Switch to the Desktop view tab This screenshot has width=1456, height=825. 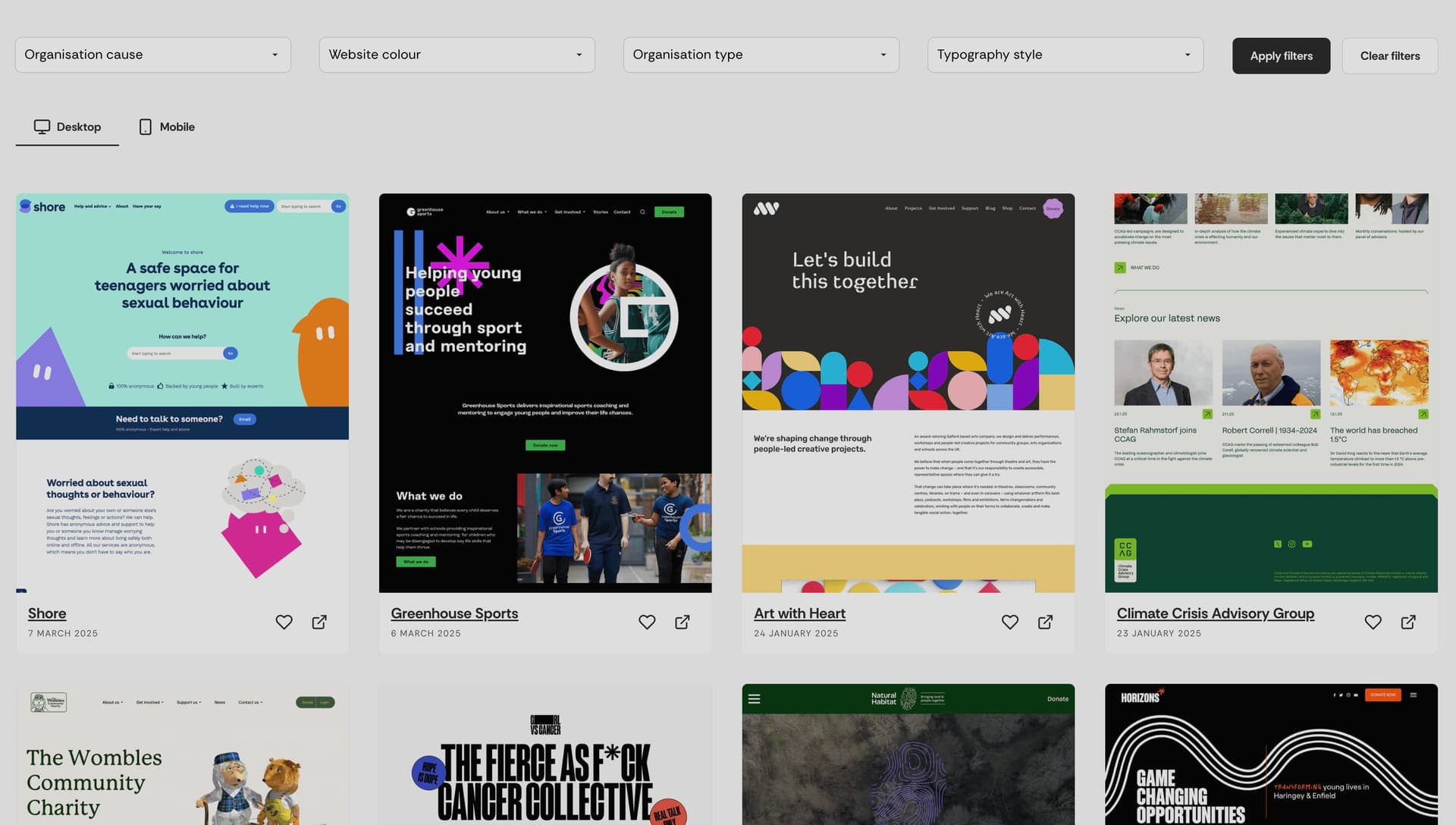pyautogui.click(x=67, y=127)
